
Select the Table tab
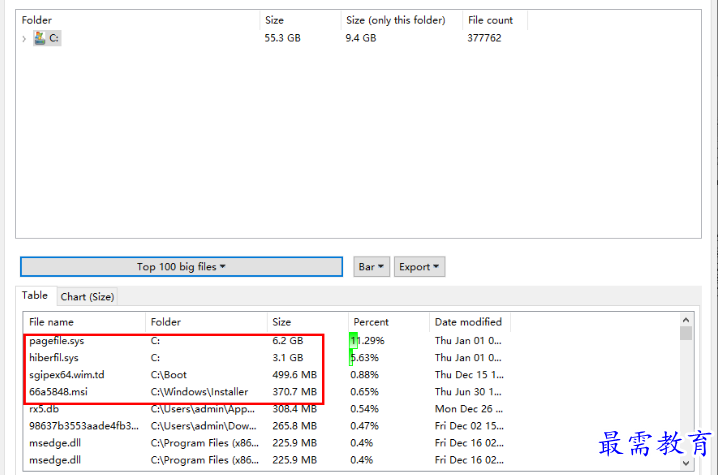[x=35, y=296]
